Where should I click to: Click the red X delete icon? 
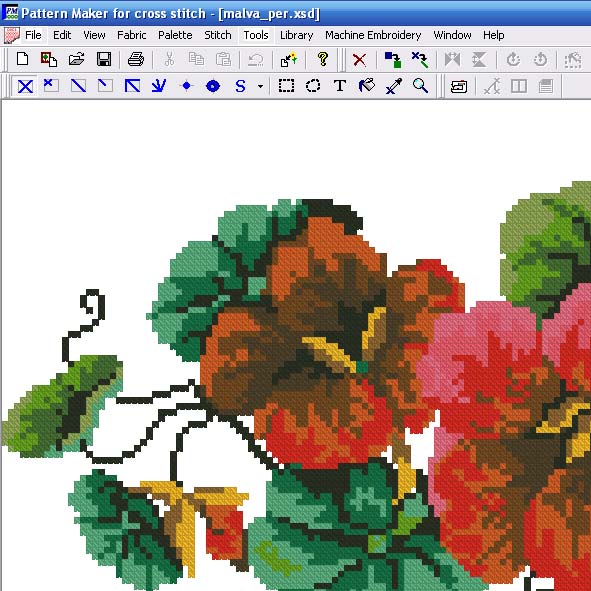pos(359,60)
